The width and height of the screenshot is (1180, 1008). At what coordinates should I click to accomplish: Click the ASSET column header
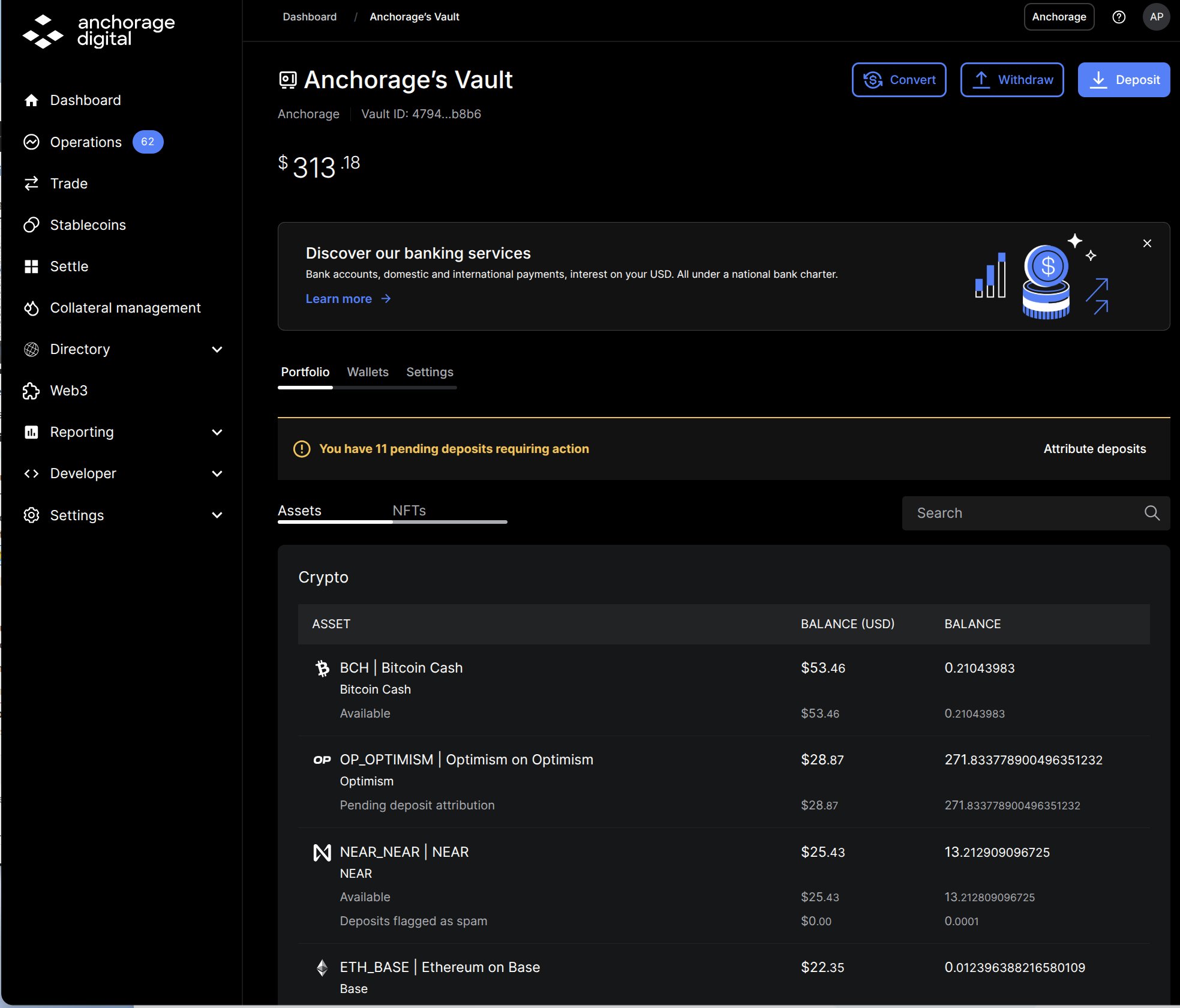coord(331,624)
